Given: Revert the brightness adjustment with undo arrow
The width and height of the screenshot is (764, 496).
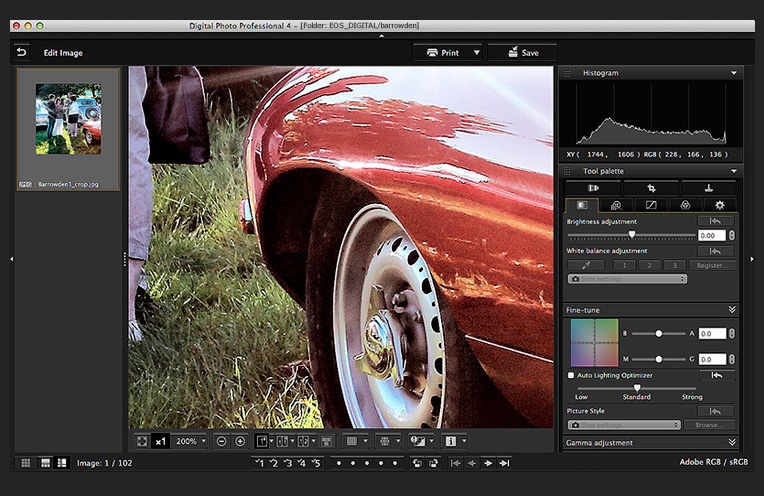Looking at the screenshot, I should [716, 221].
